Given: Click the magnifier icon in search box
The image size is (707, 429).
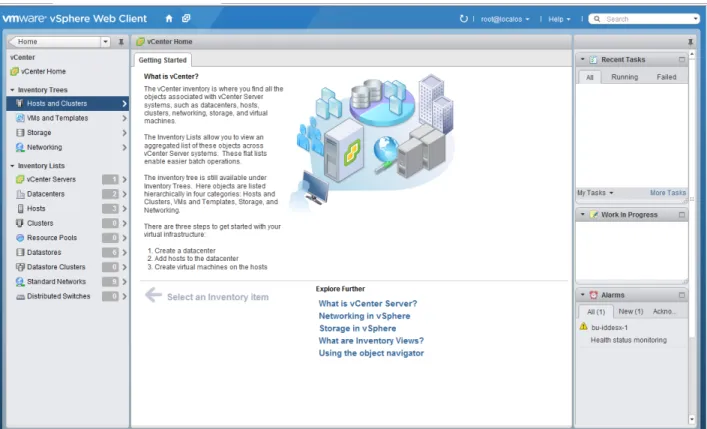Looking at the screenshot, I should click(597, 19).
